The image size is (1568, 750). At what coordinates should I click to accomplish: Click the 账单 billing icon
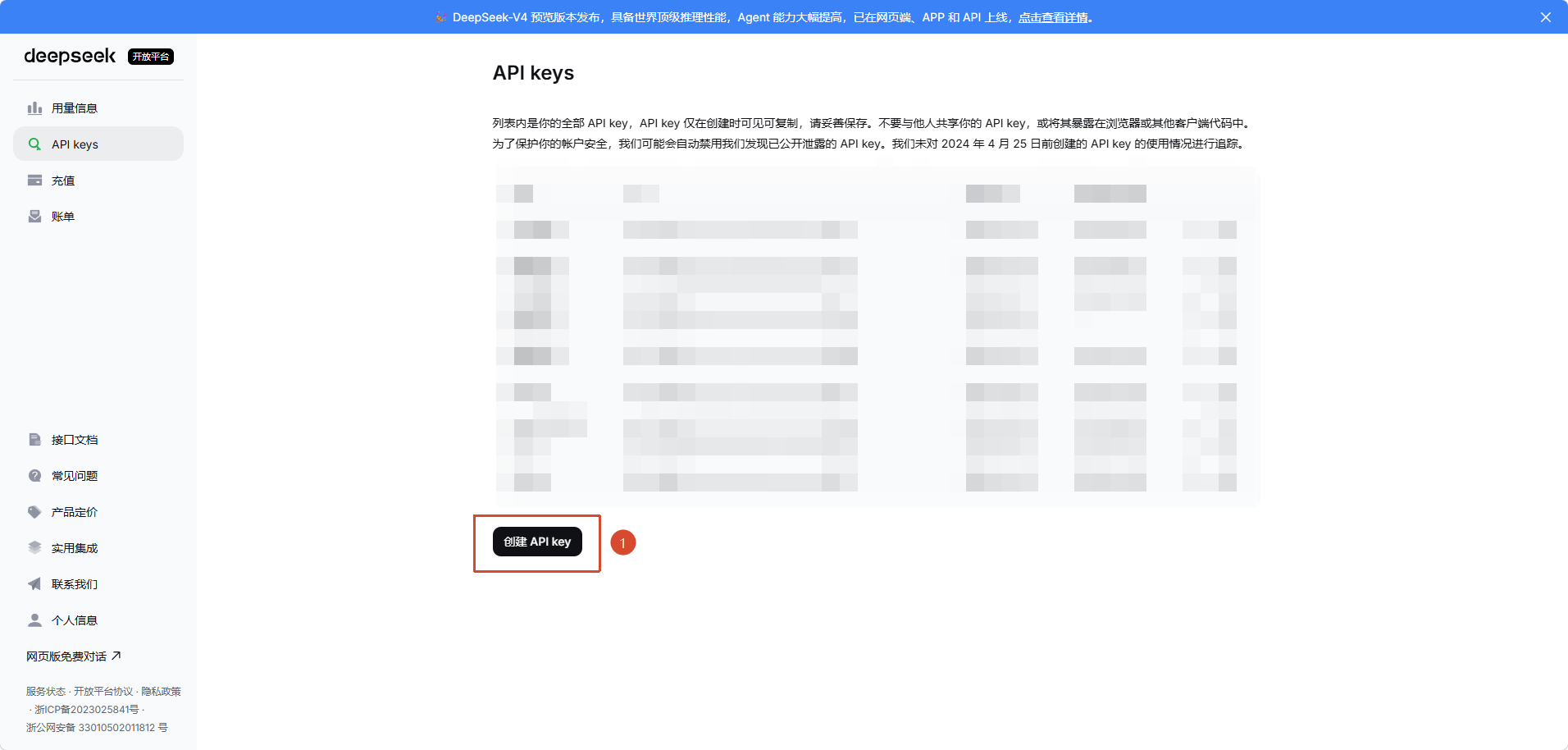pyautogui.click(x=34, y=217)
